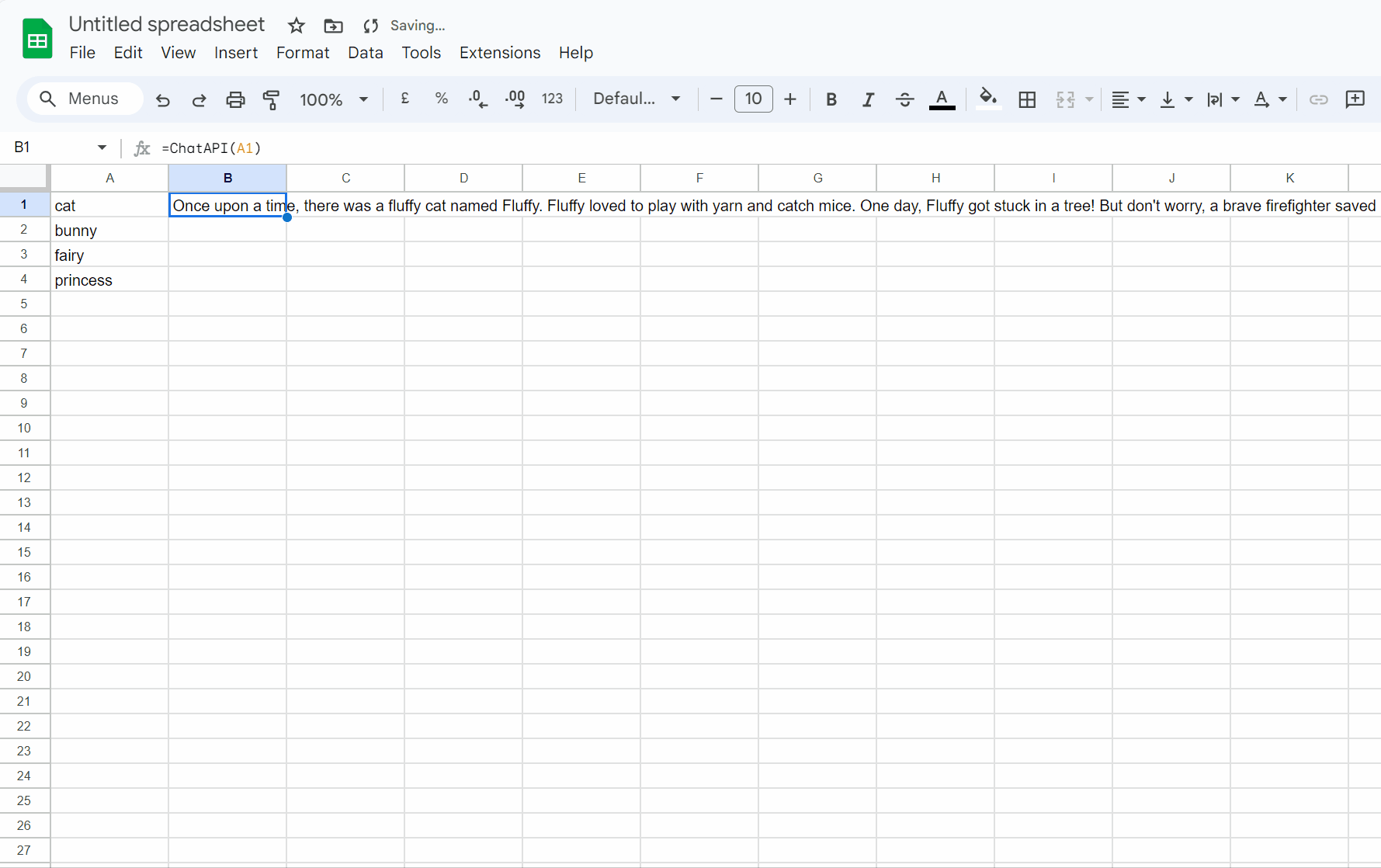The height and width of the screenshot is (868, 1381).
Task: Open the Data menu
Action: 366,53
